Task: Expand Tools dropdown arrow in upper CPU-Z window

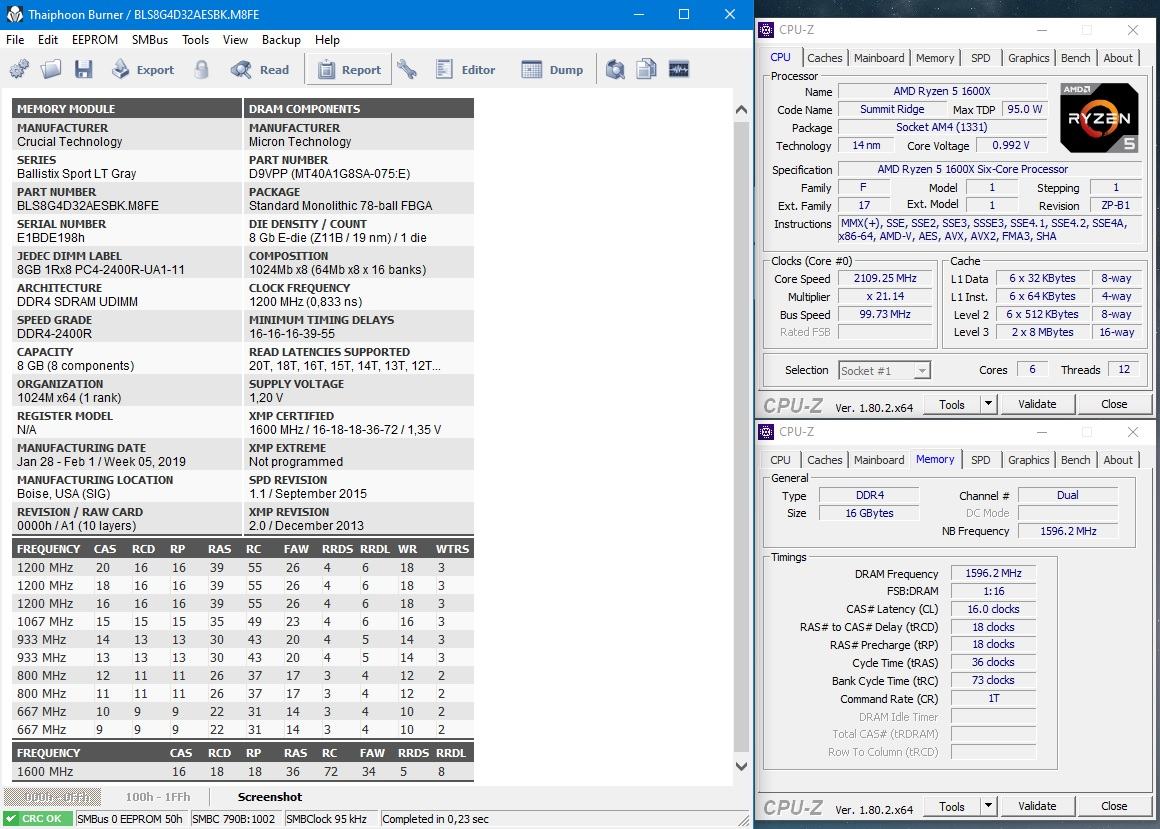Action: tap(988, 405)
